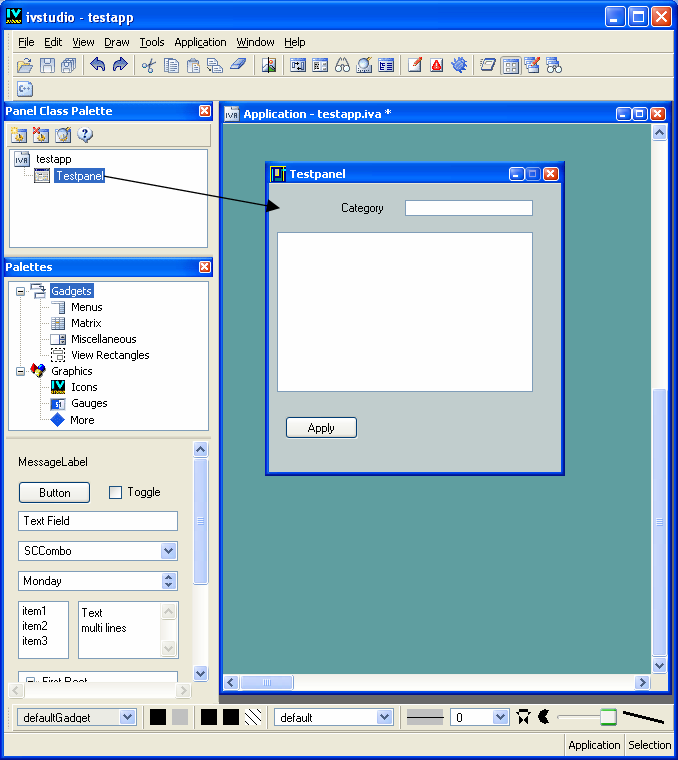
Task: Click the gear icon in main toolbar
Action: (459, 65)
